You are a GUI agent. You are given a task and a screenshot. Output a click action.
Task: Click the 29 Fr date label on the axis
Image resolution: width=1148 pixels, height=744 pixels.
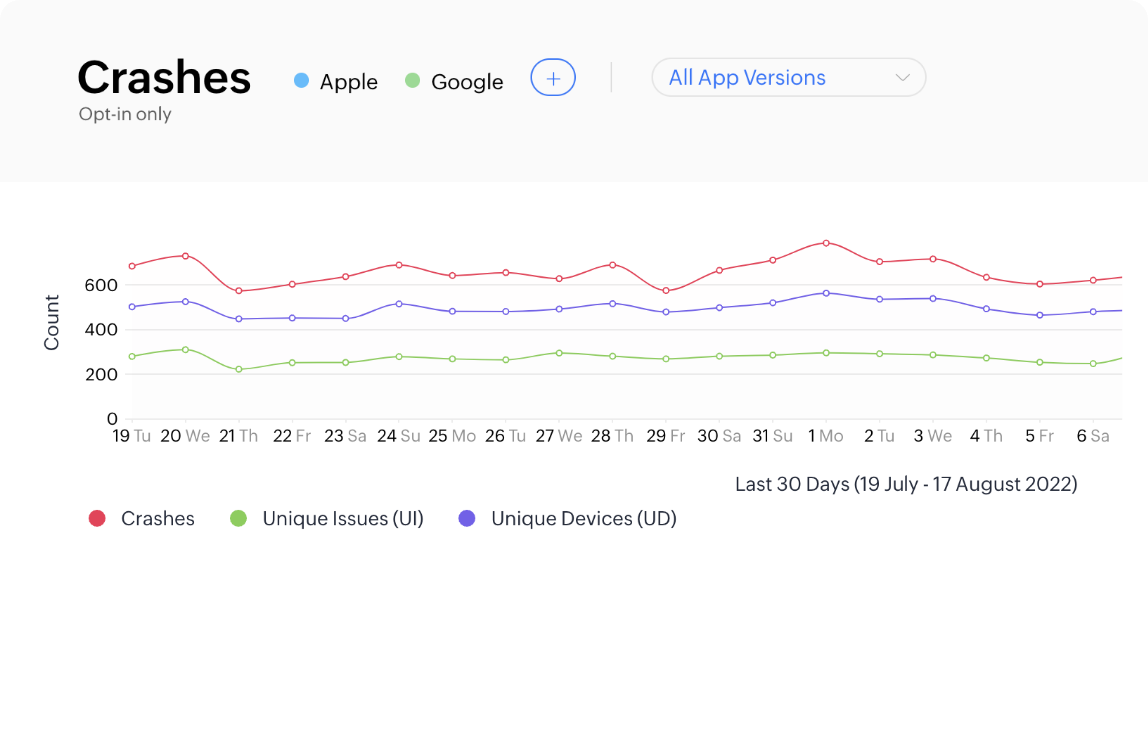663,435
